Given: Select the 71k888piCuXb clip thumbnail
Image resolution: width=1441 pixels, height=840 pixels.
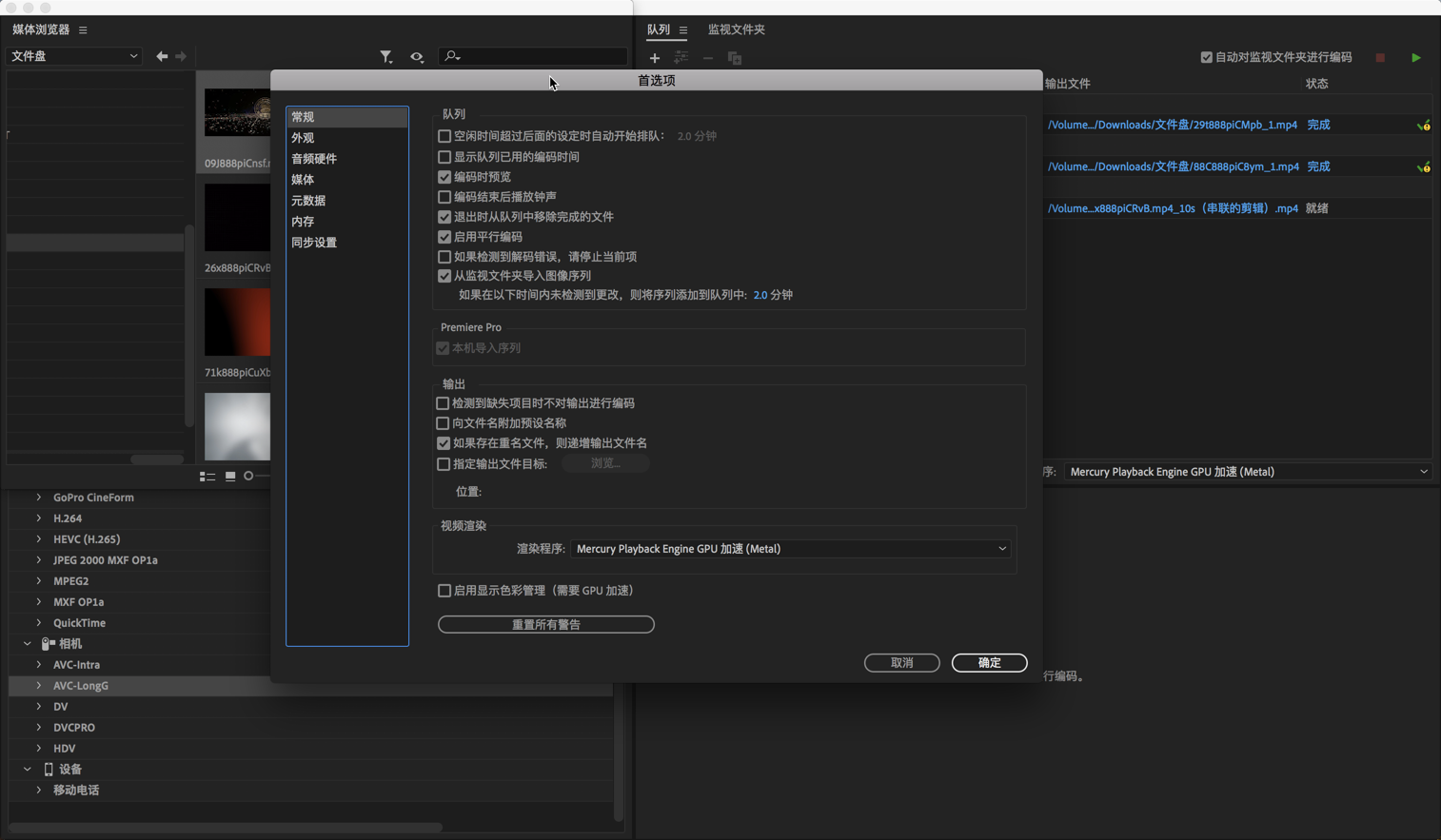Looking at the screenshot, I should tap(237, 322).
